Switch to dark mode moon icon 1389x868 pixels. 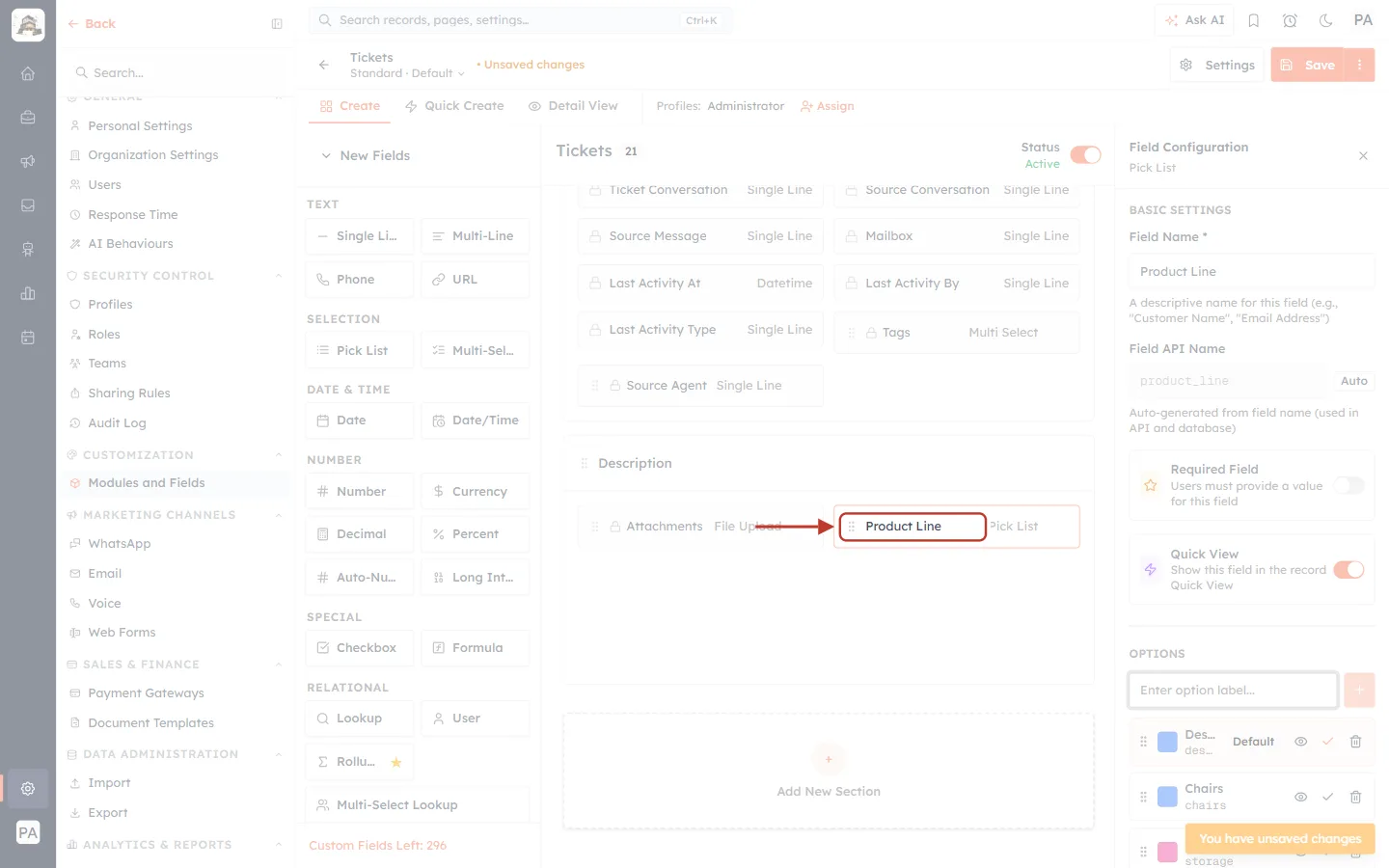pos(1325,20)
